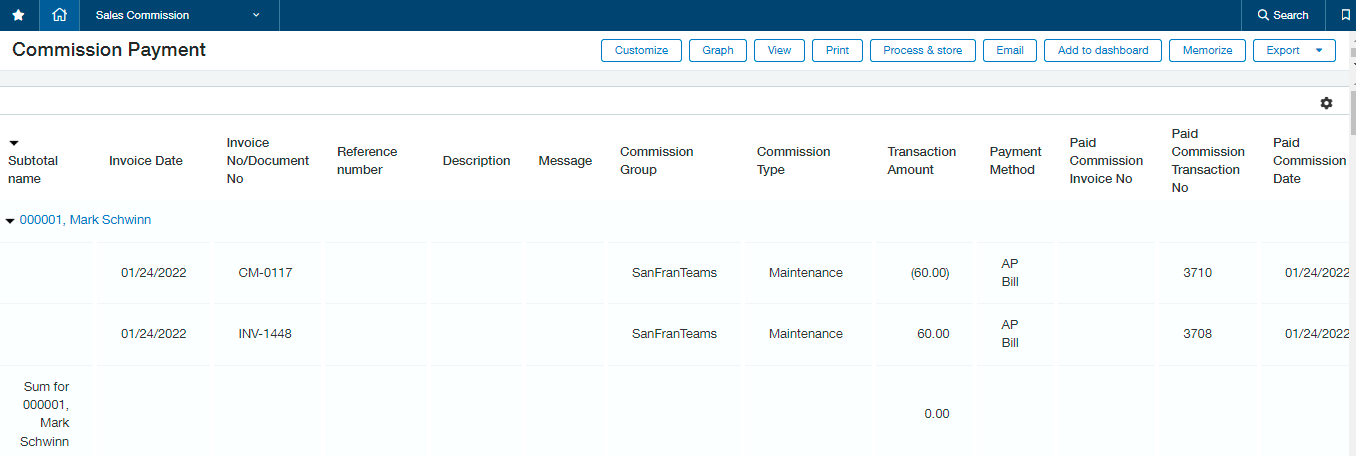
Task: Click the 60.00 amount in INV-1448 row
Action: tap(933, 334)
